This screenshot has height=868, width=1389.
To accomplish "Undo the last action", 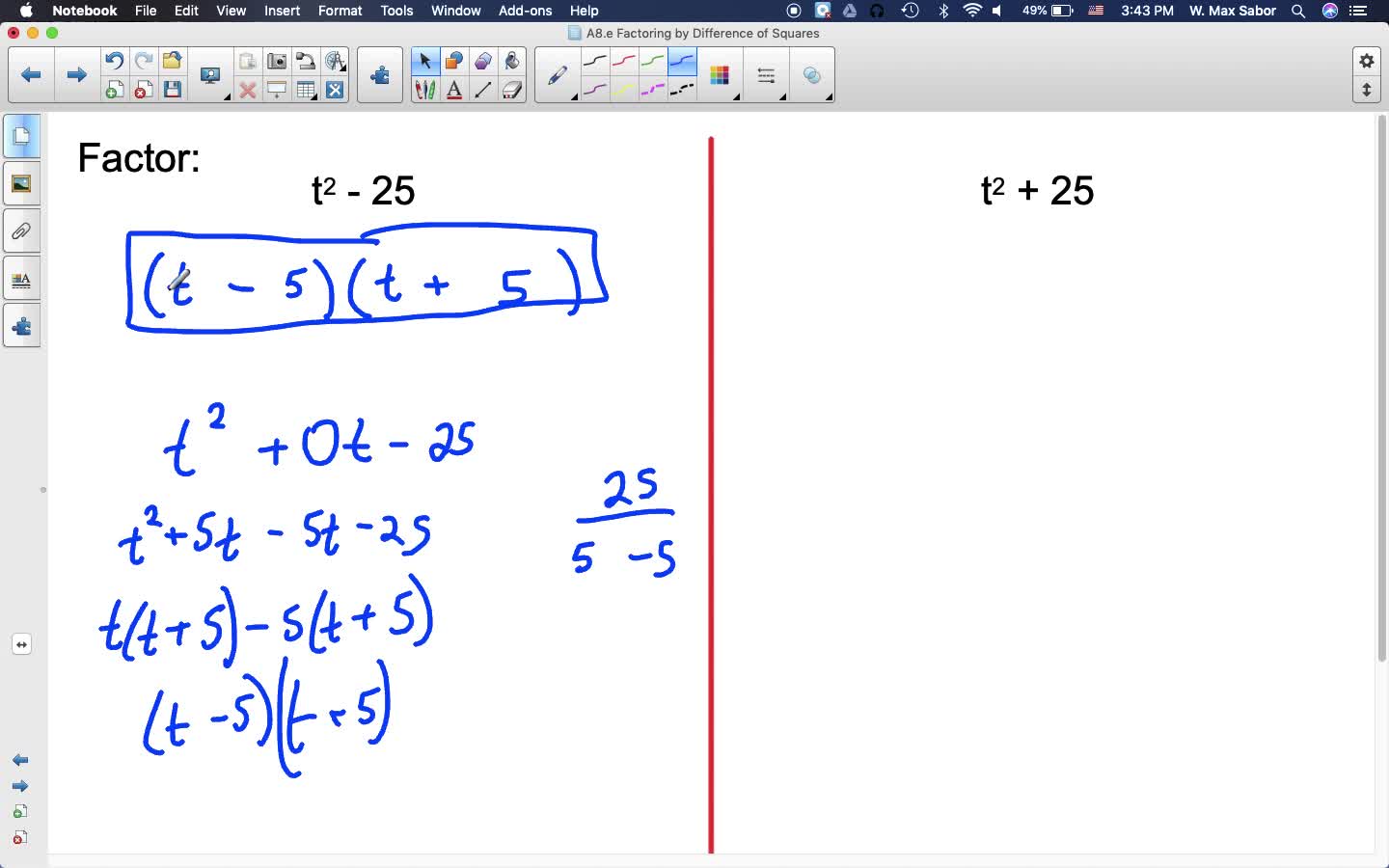I will tap(114, 61).
